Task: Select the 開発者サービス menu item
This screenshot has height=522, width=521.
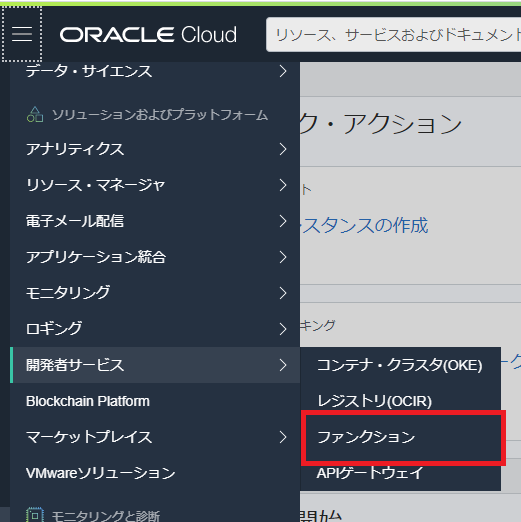Action: pyautogui.click(x=155, y=365)
